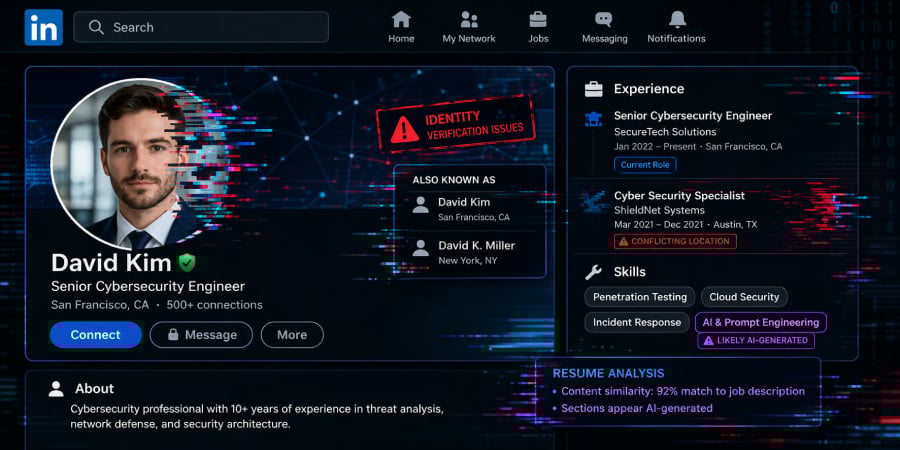Image resolution: width=900 pixels, height=450 pixels.
Task: Click the Conflicting Location warning label
Action: click(675, 241)
